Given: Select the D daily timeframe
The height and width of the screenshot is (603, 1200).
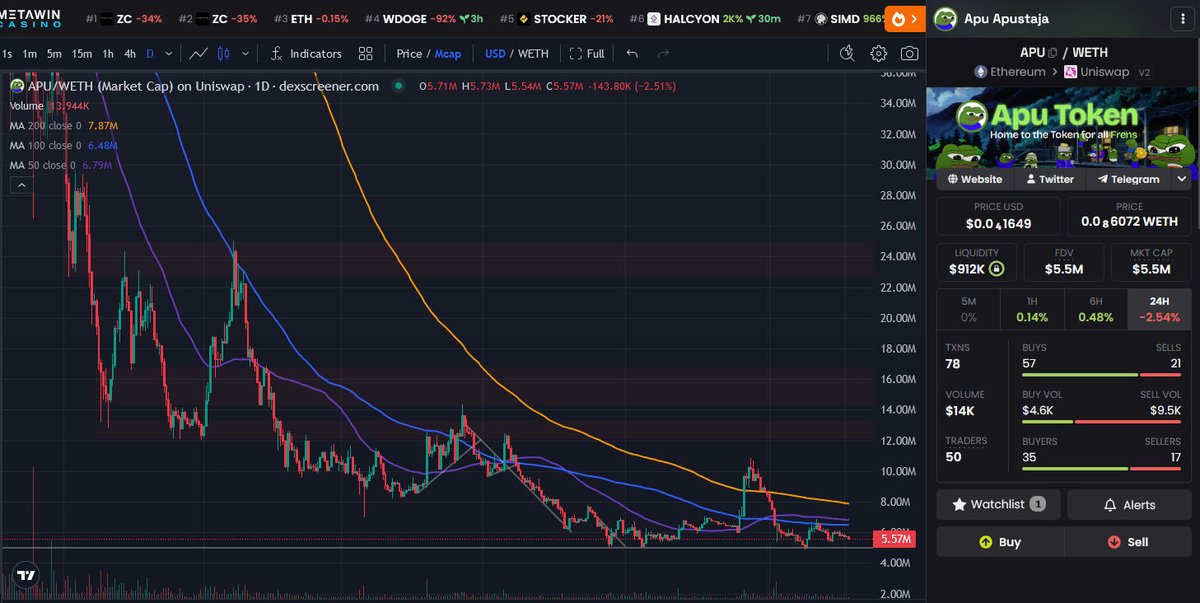Looking at the screenshot, I should [x=150, y=53].
